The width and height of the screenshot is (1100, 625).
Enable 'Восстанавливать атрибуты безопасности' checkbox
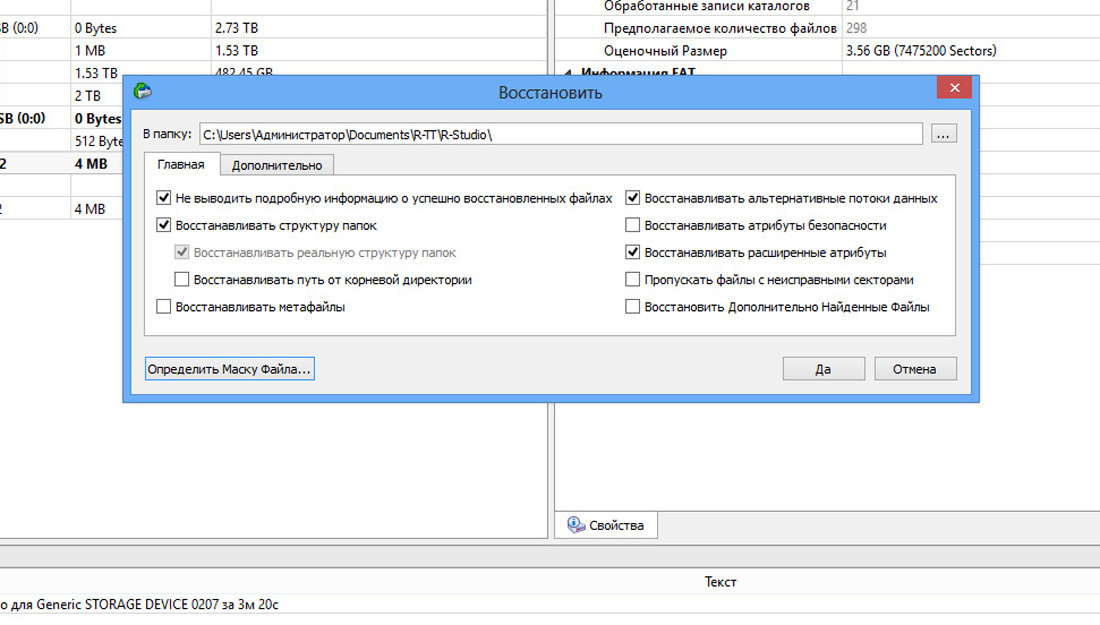click(x=633, y=226)
